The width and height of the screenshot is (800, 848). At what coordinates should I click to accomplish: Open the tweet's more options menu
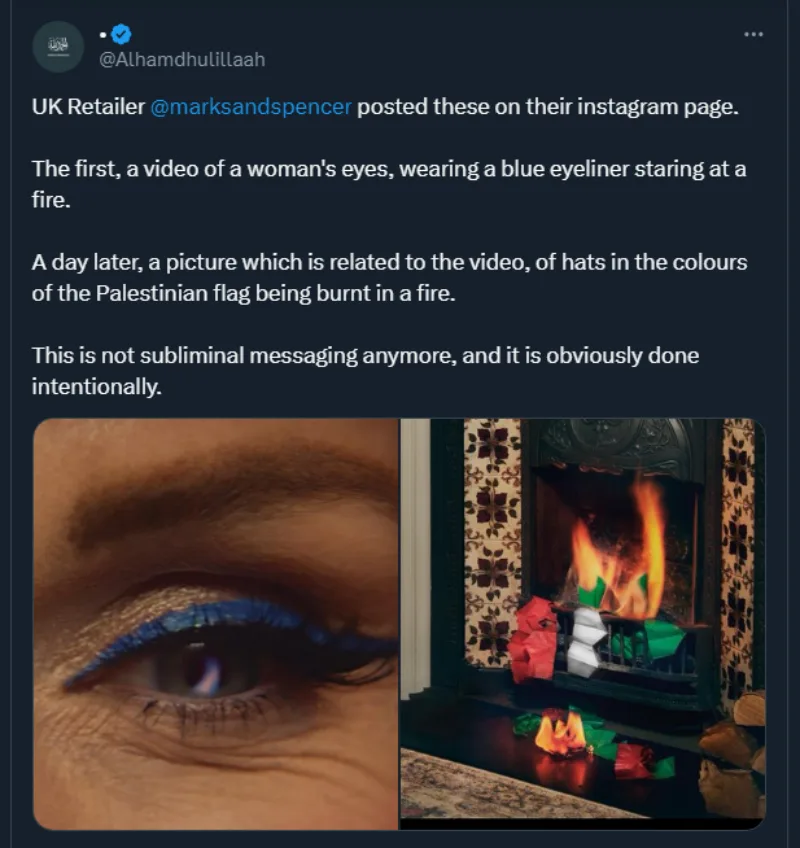pos(753,35)
